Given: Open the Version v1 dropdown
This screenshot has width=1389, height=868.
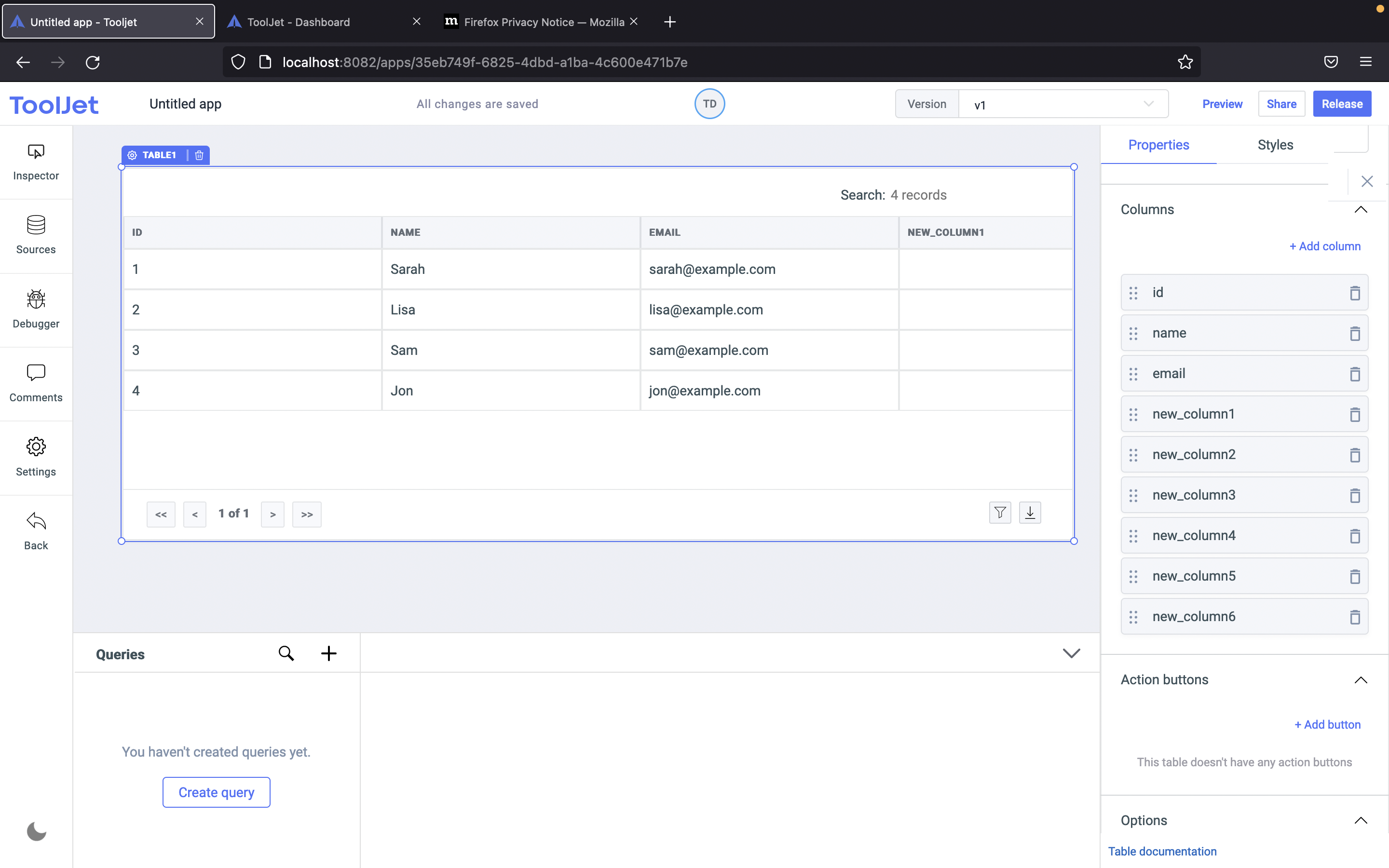Looking at the screenshot, I should point(1063,105).
